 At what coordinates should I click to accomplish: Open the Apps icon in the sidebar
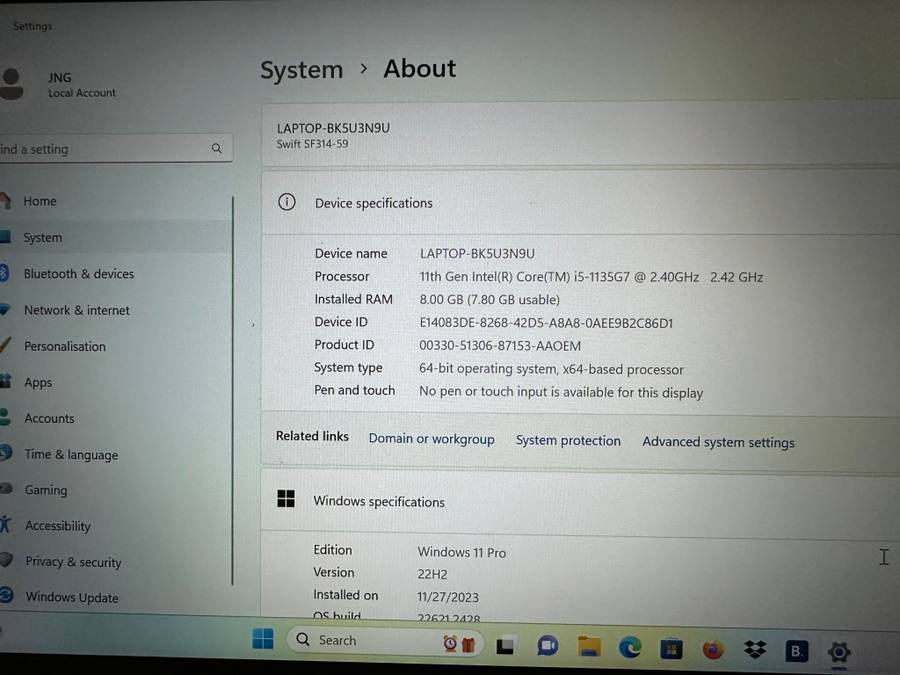click(8, 382)
